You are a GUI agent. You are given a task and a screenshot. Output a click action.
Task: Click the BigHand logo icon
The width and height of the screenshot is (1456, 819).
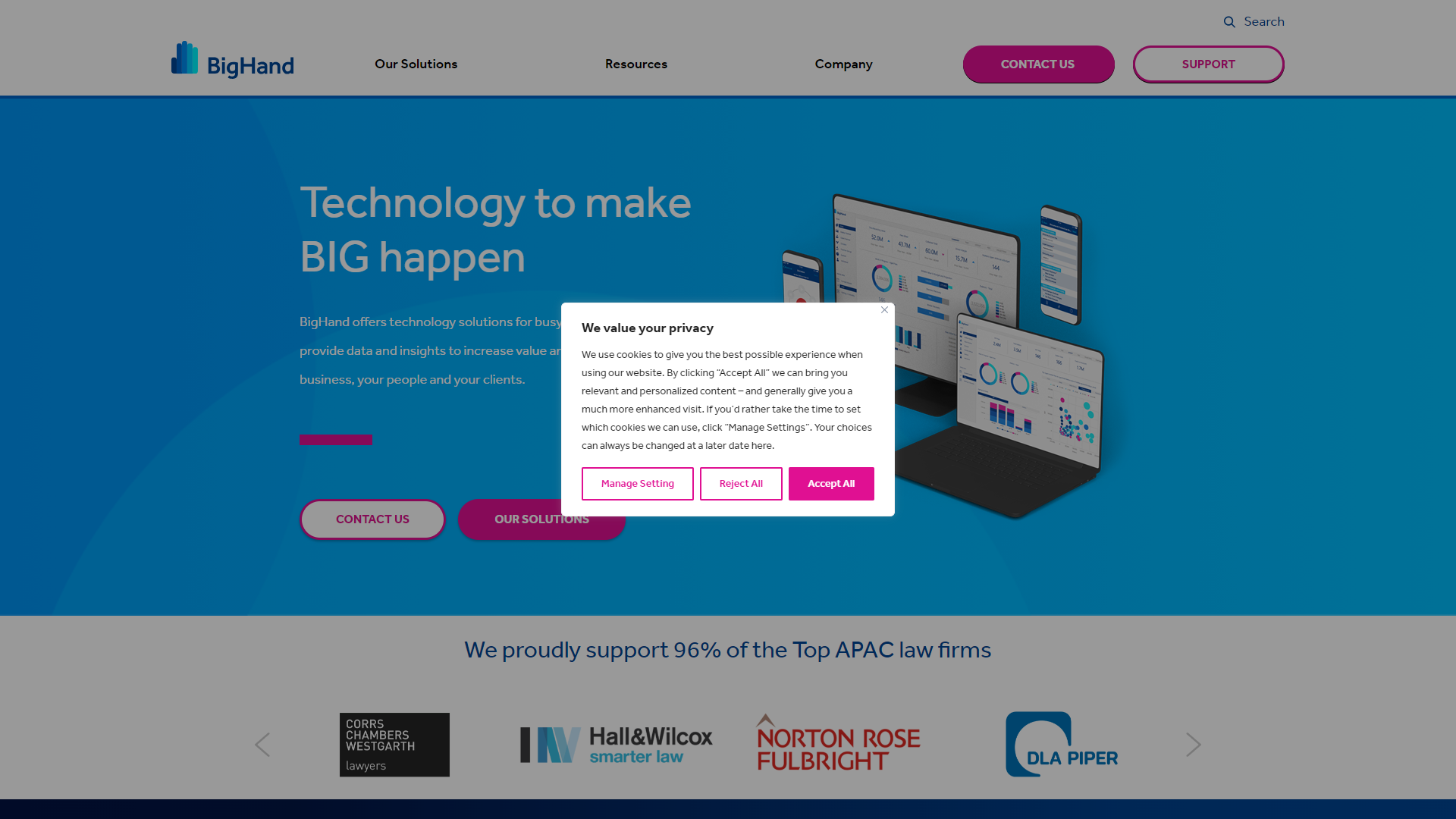pos(184,57)
